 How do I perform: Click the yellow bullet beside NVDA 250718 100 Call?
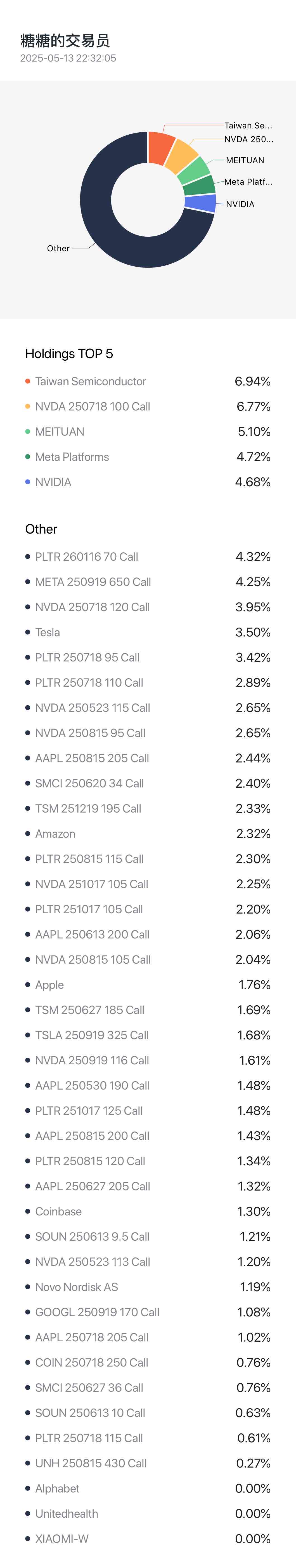click(27, 406)
